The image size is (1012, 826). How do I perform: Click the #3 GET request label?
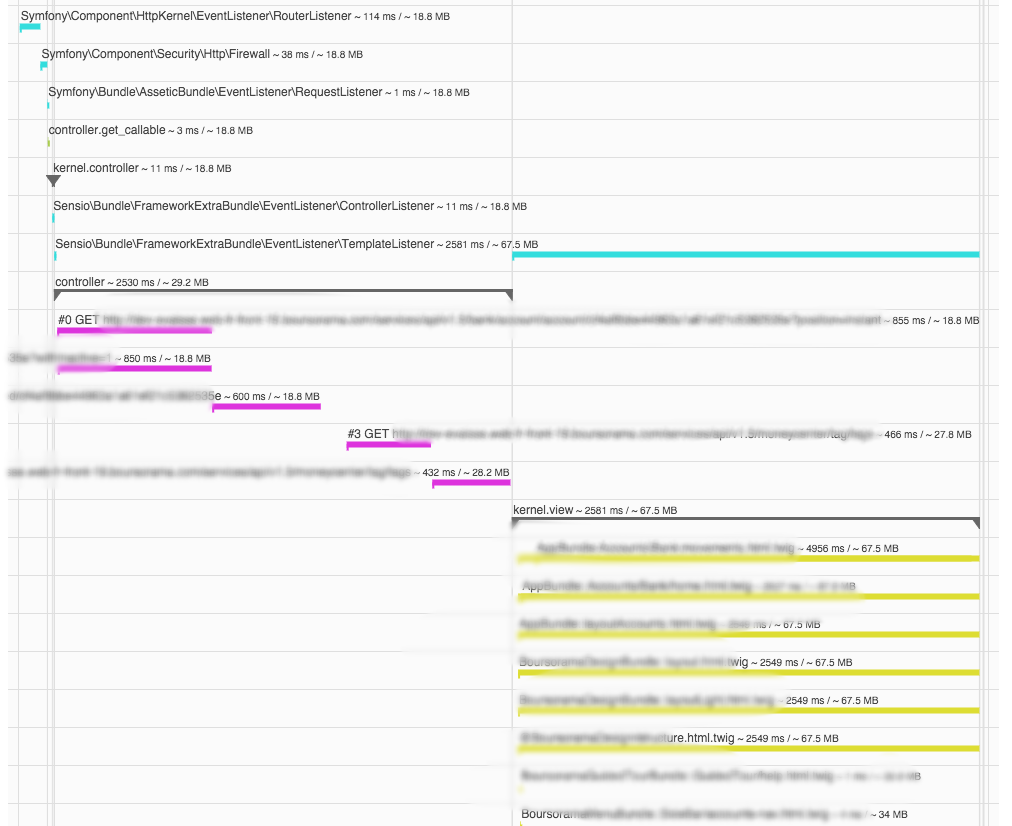tap(368, 434)
